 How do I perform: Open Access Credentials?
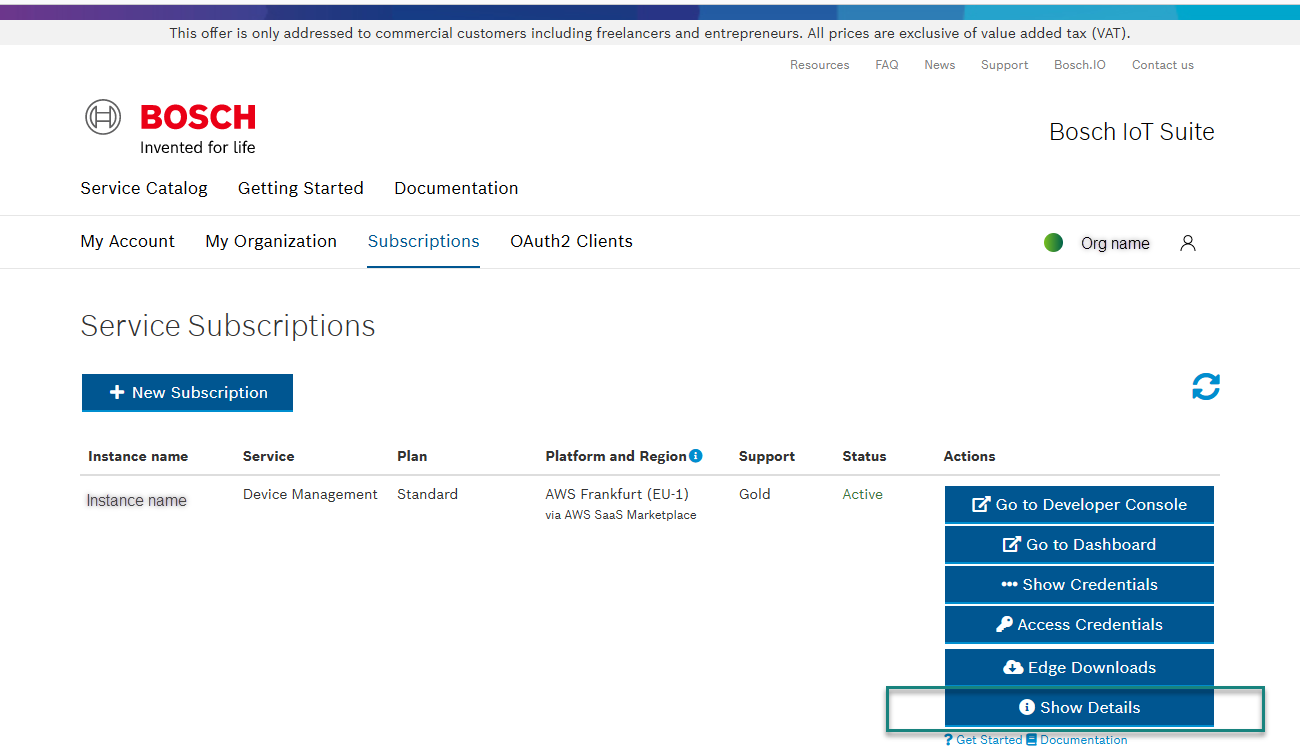coord(1079,625)
